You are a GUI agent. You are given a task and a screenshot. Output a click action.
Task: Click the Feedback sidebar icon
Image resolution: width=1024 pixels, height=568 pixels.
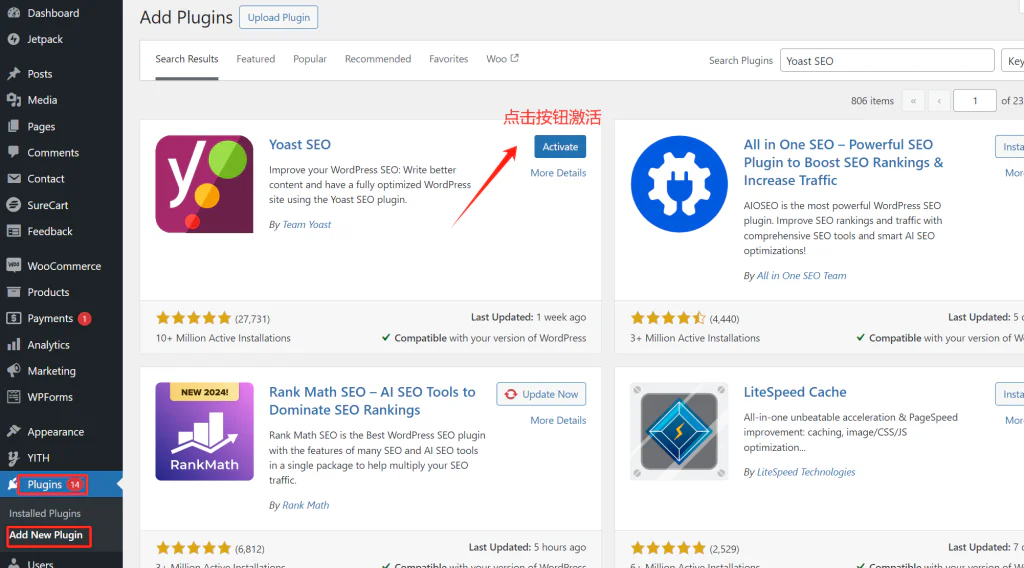coord(13,230)
